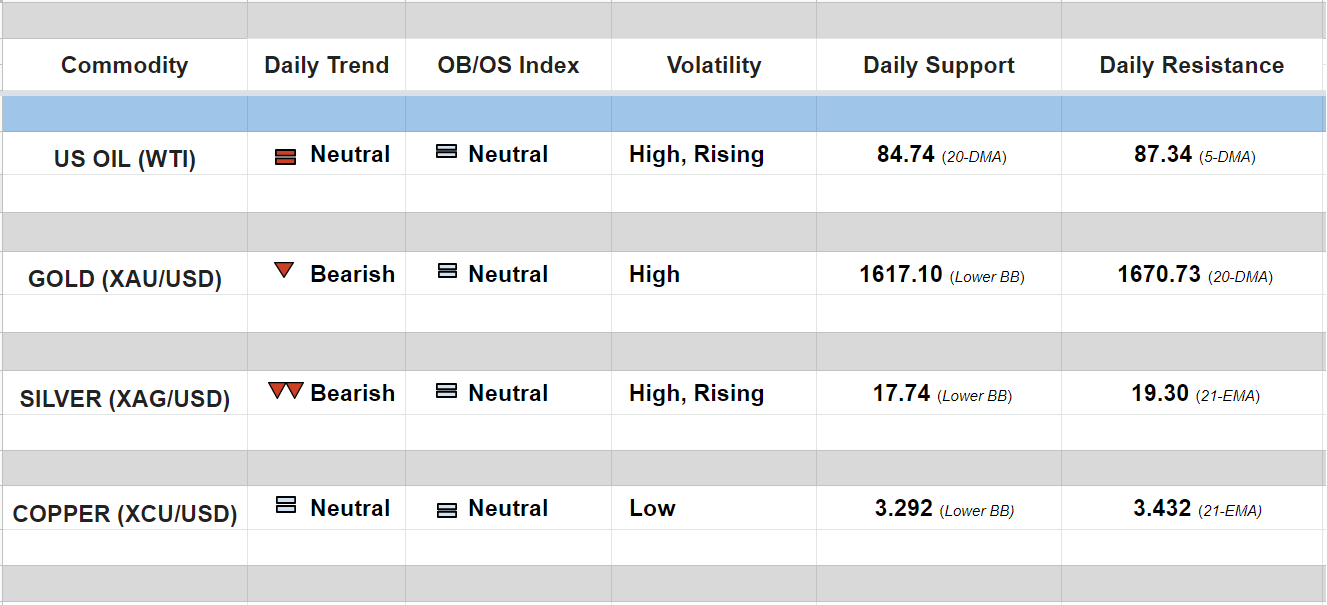Viewport: 1327px width, 605px height.
Task: Select the Commodity column header
Action: (124, 66)
